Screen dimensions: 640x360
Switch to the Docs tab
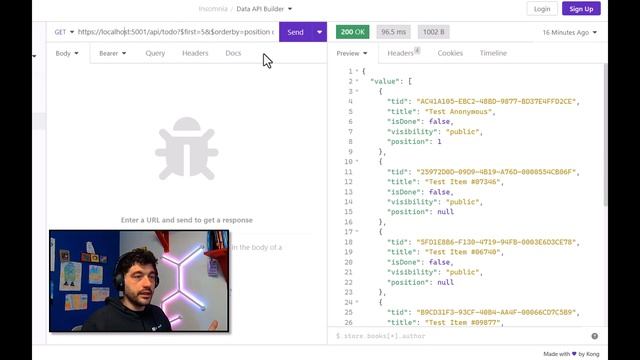point(233,53)
